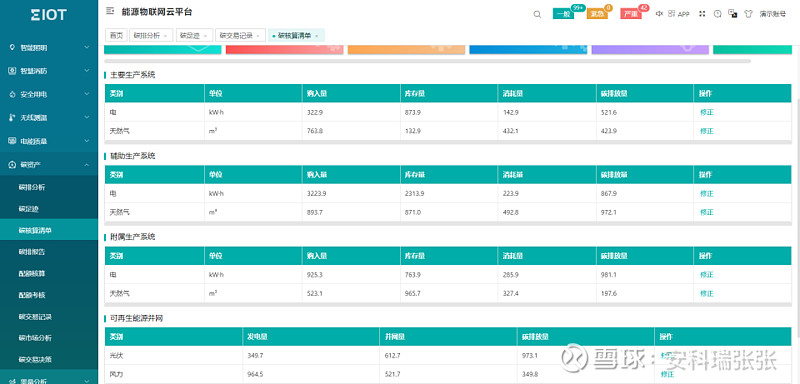Toggle fullscreen with the expand icon
The height and width of the screenshot is (384, 800).
702,14
